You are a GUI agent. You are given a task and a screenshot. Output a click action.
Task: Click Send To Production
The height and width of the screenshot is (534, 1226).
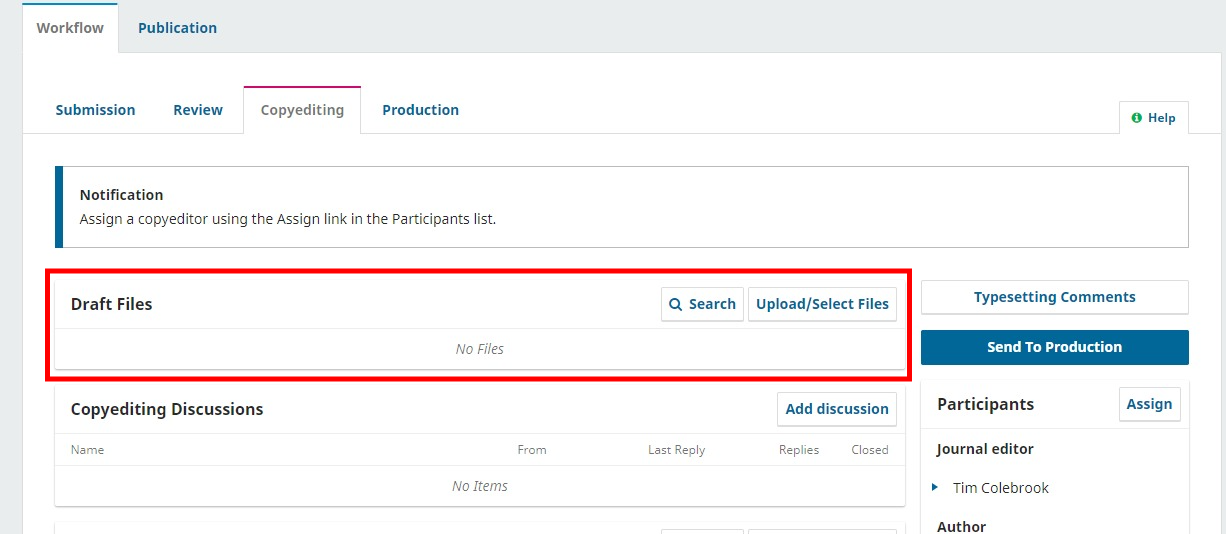tap(1054, 347)
